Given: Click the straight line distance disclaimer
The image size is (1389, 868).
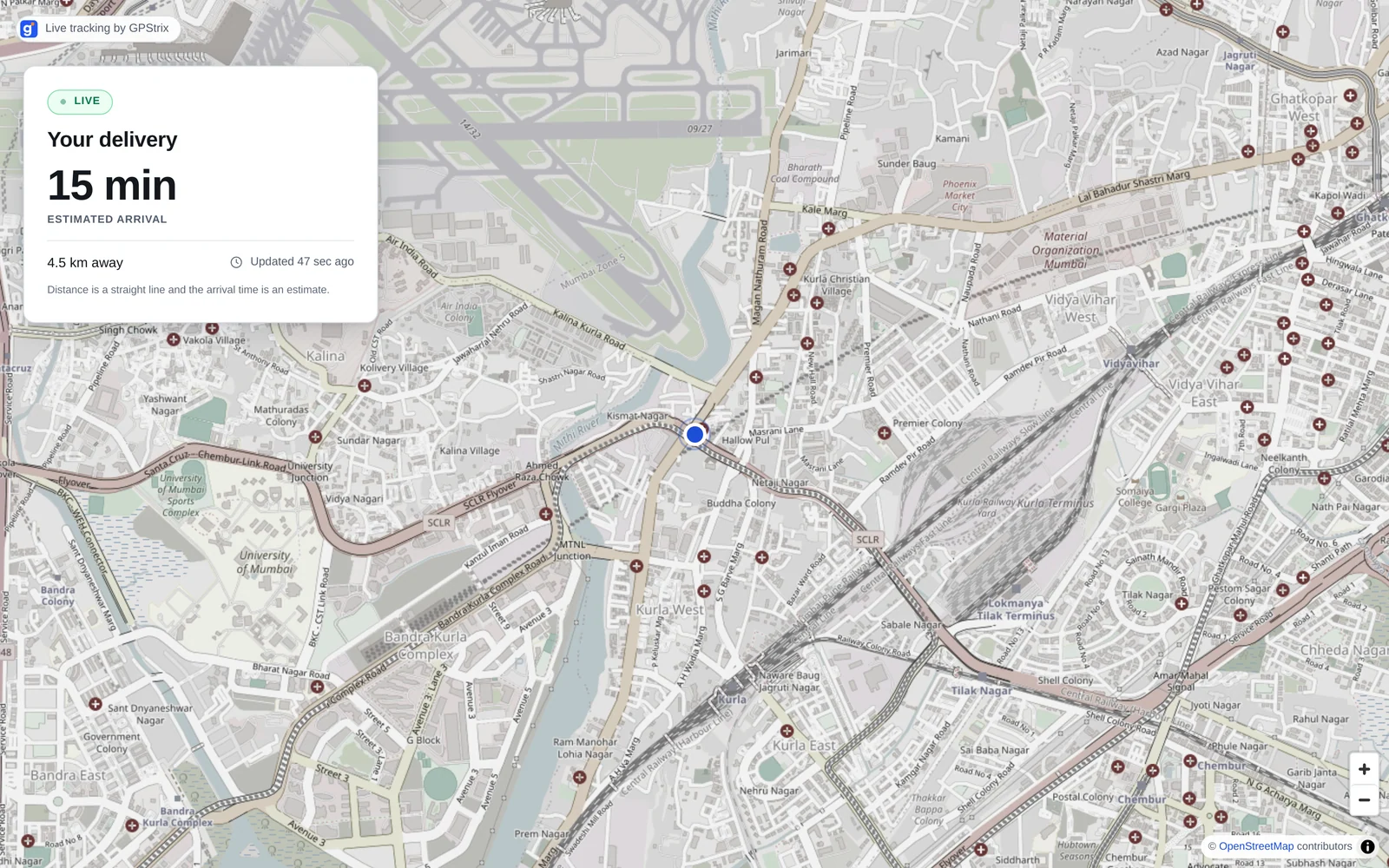Looking at the screenshot, I should pos(188,290).
